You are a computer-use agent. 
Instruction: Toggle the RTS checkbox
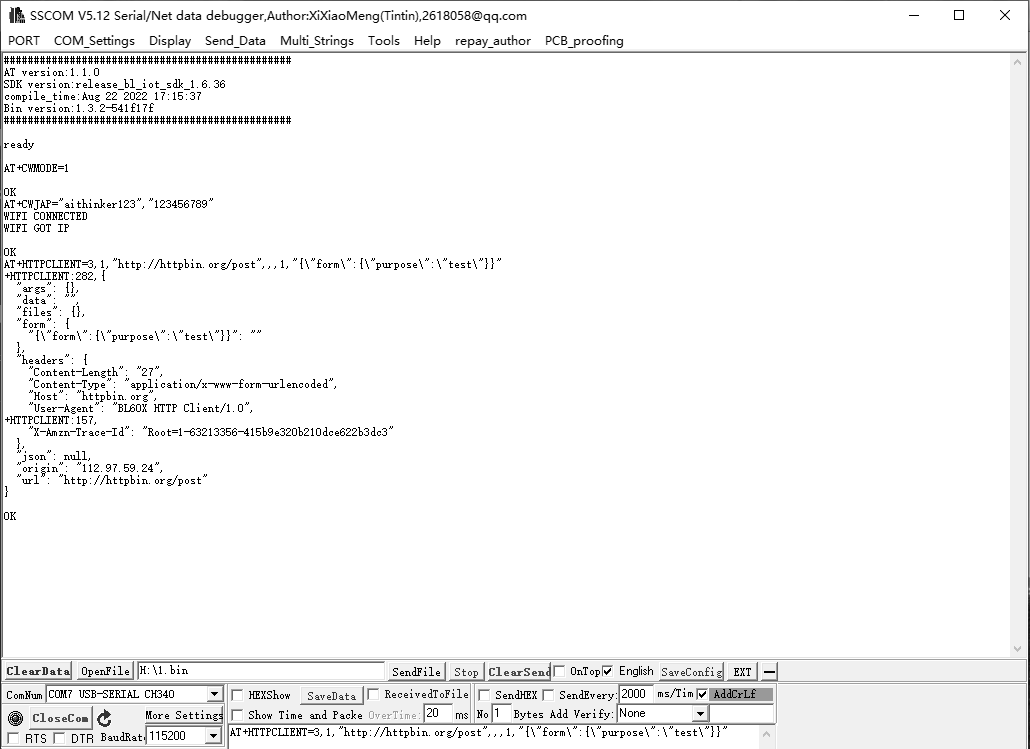tap(13, 738)
